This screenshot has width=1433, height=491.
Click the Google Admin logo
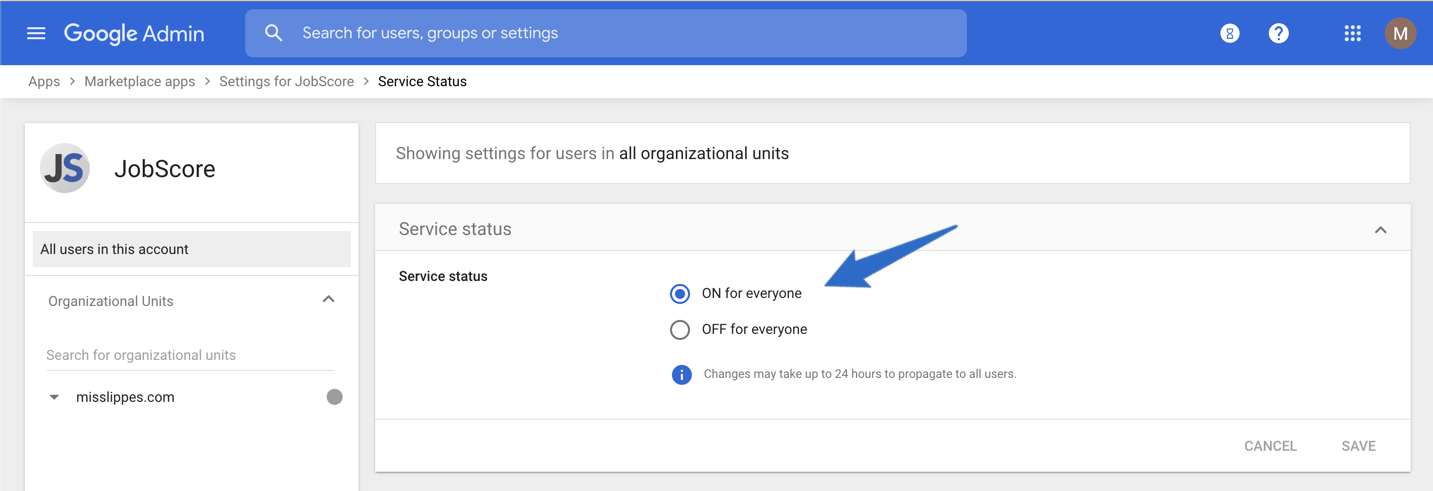134,33
